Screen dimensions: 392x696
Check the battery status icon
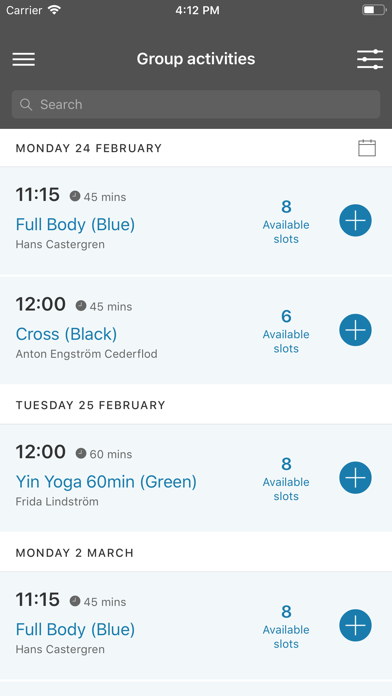[x=374, y=10]
